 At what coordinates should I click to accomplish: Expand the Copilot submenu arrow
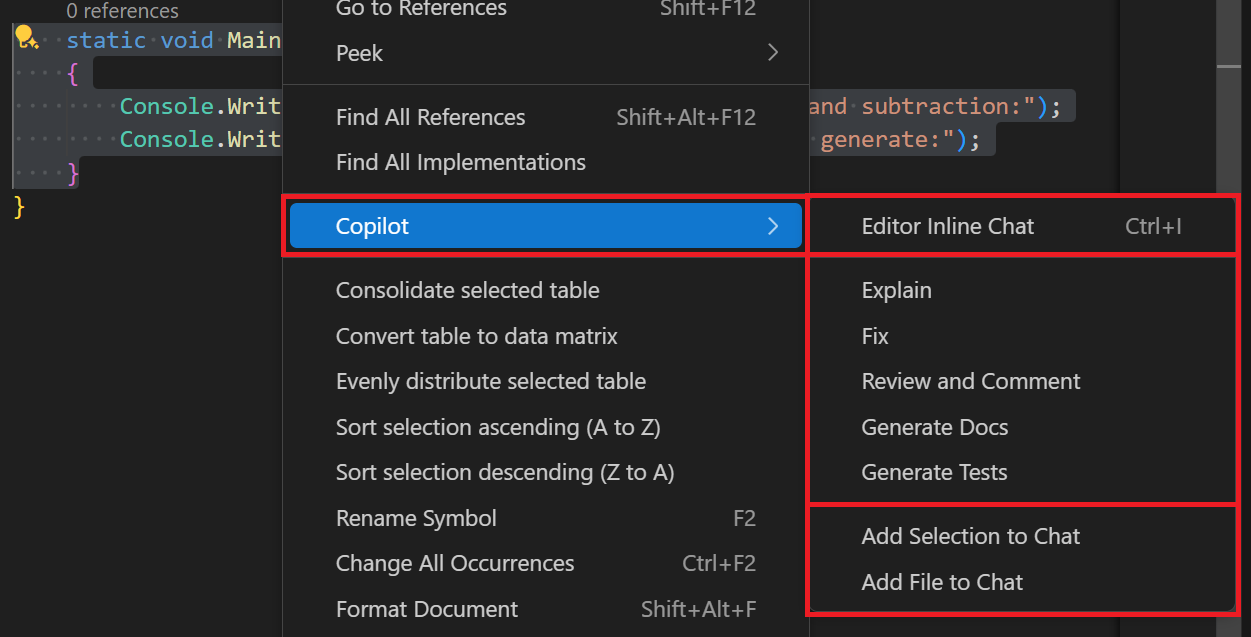pyautogui.click(x=772, y=226)
